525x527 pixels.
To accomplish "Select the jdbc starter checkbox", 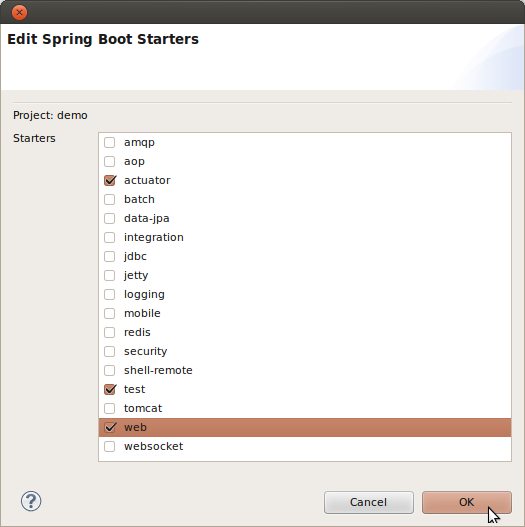I will (x=110, y=256).
